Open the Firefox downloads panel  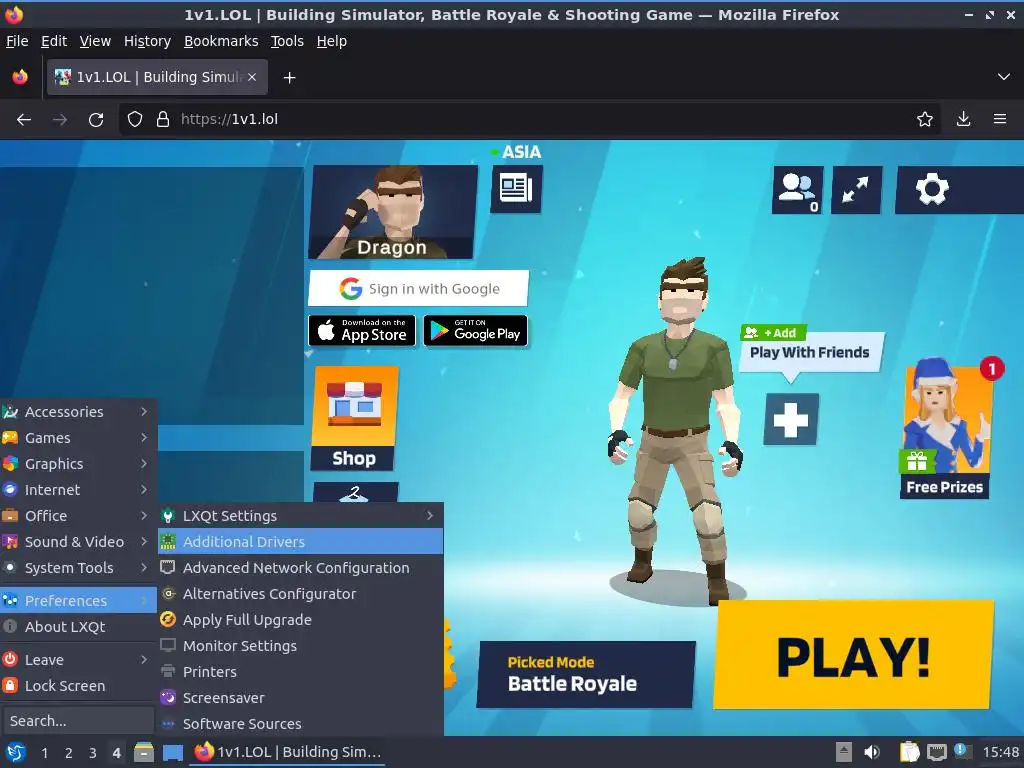[963, 119]
